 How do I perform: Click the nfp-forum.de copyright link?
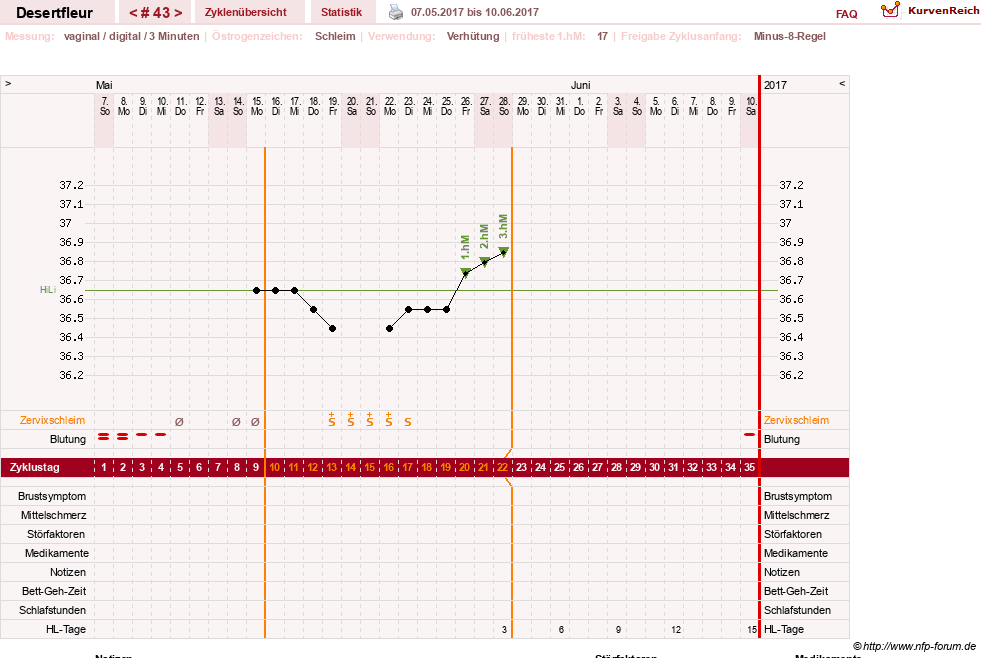point(914,646)
